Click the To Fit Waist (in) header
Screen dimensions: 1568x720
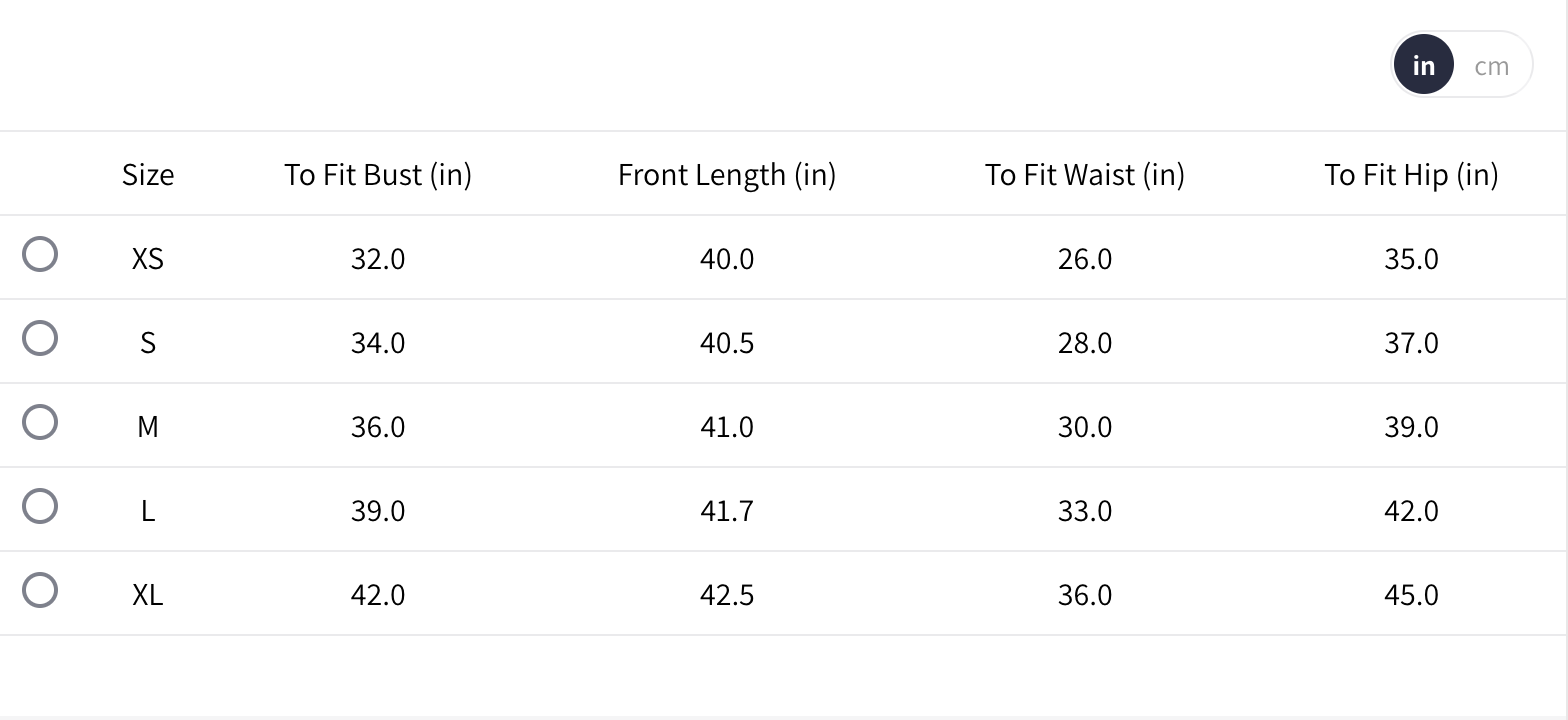(x=1085, y=175)
